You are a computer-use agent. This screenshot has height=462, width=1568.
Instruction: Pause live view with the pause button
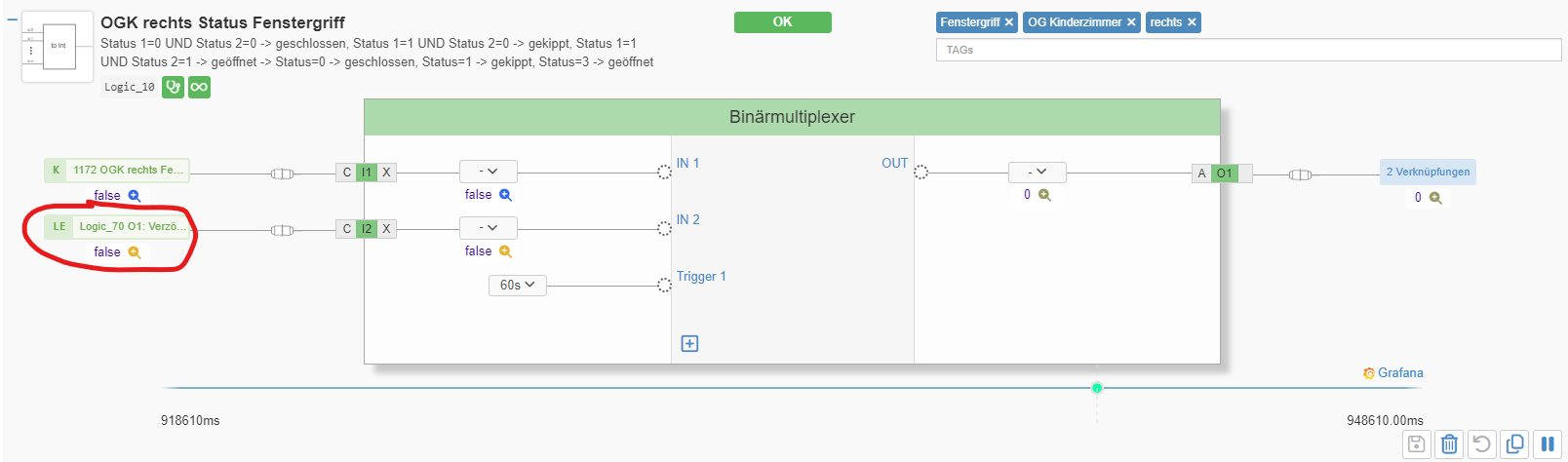click(1548, 444)
